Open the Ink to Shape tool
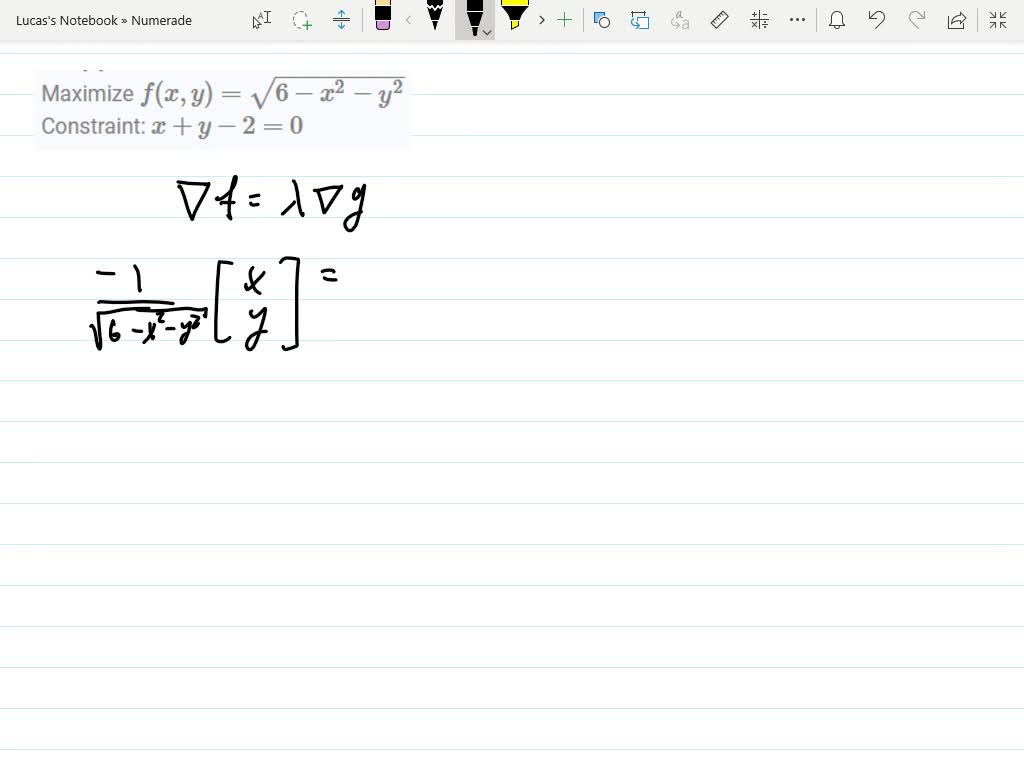The width and height of the screenshot is (1024, 768). (x=601, y=20)
